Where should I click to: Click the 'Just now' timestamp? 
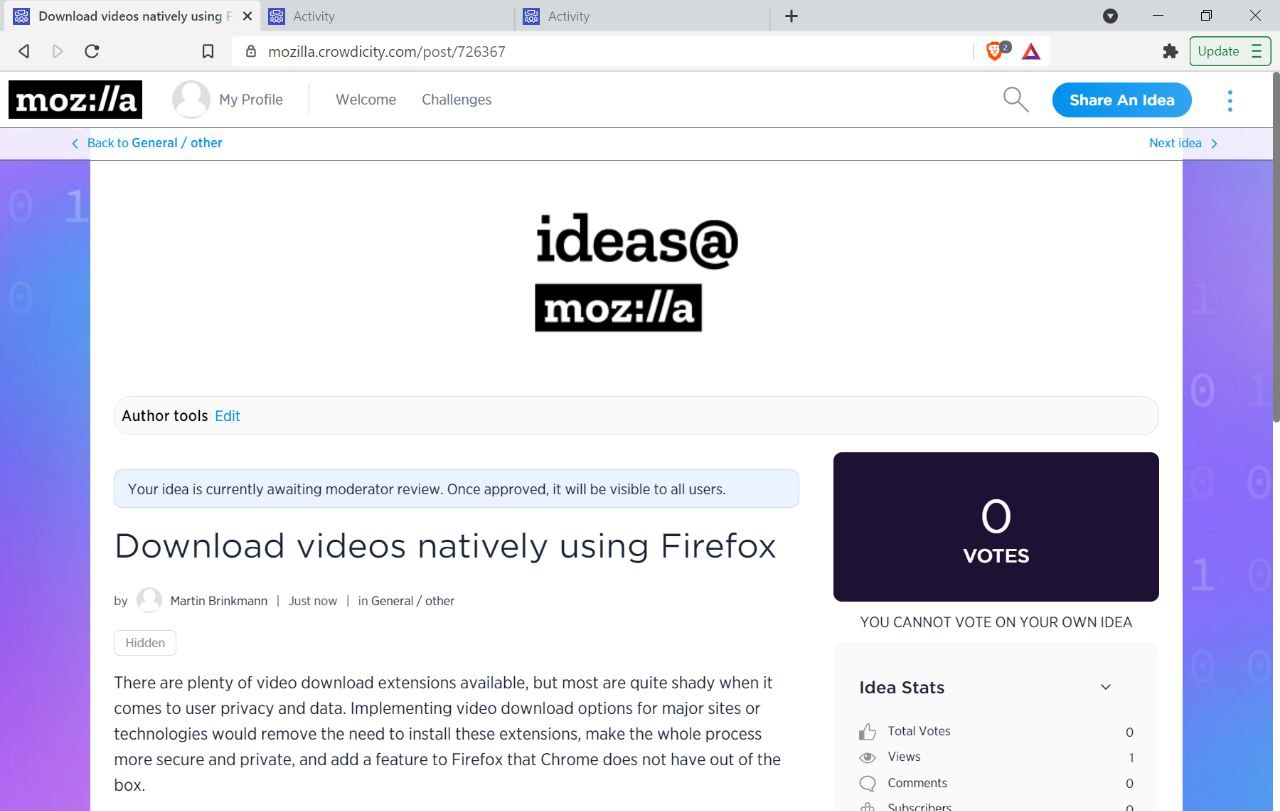point(313,601)
